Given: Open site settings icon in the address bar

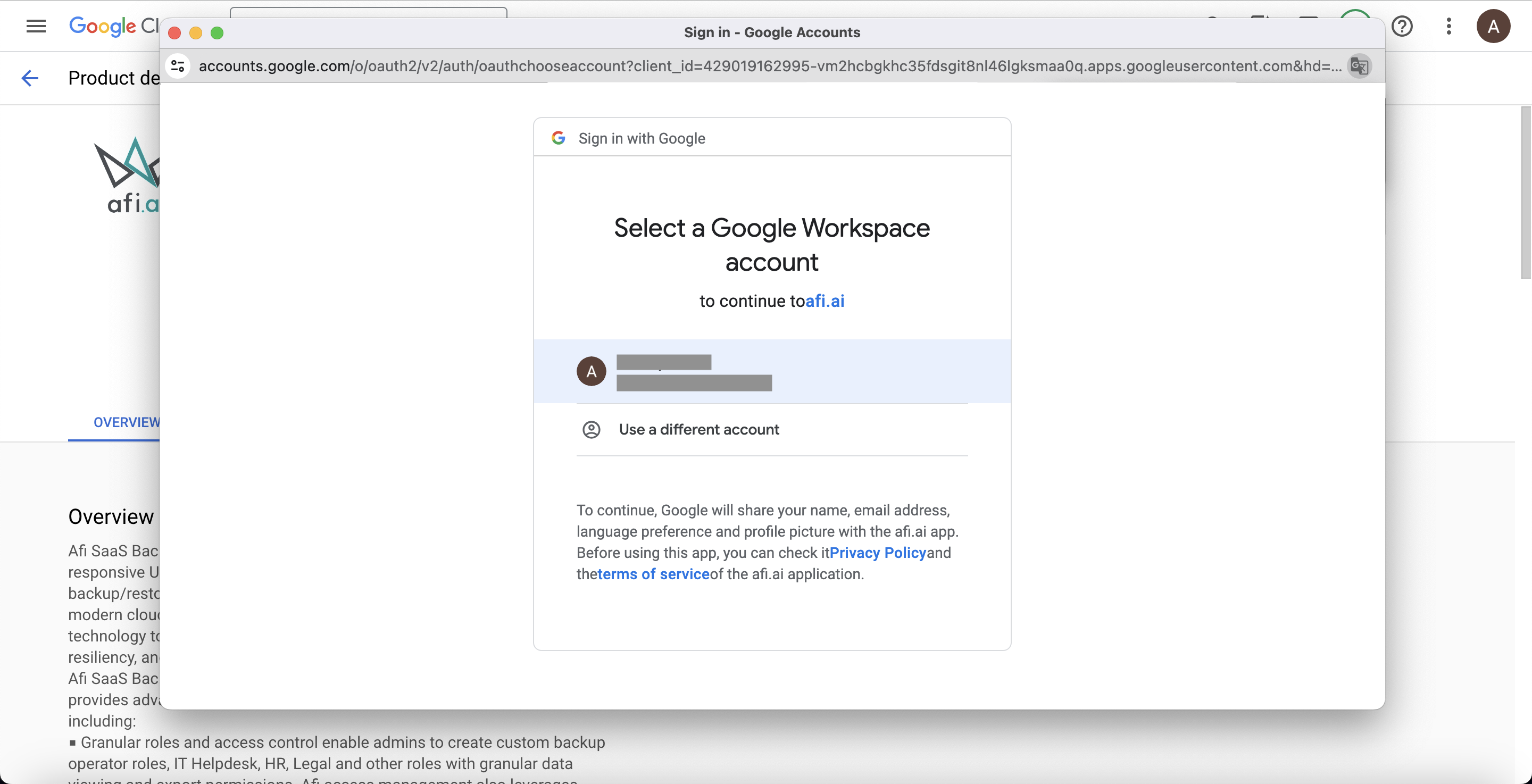Looking at the screenshot, I should 177,66.
